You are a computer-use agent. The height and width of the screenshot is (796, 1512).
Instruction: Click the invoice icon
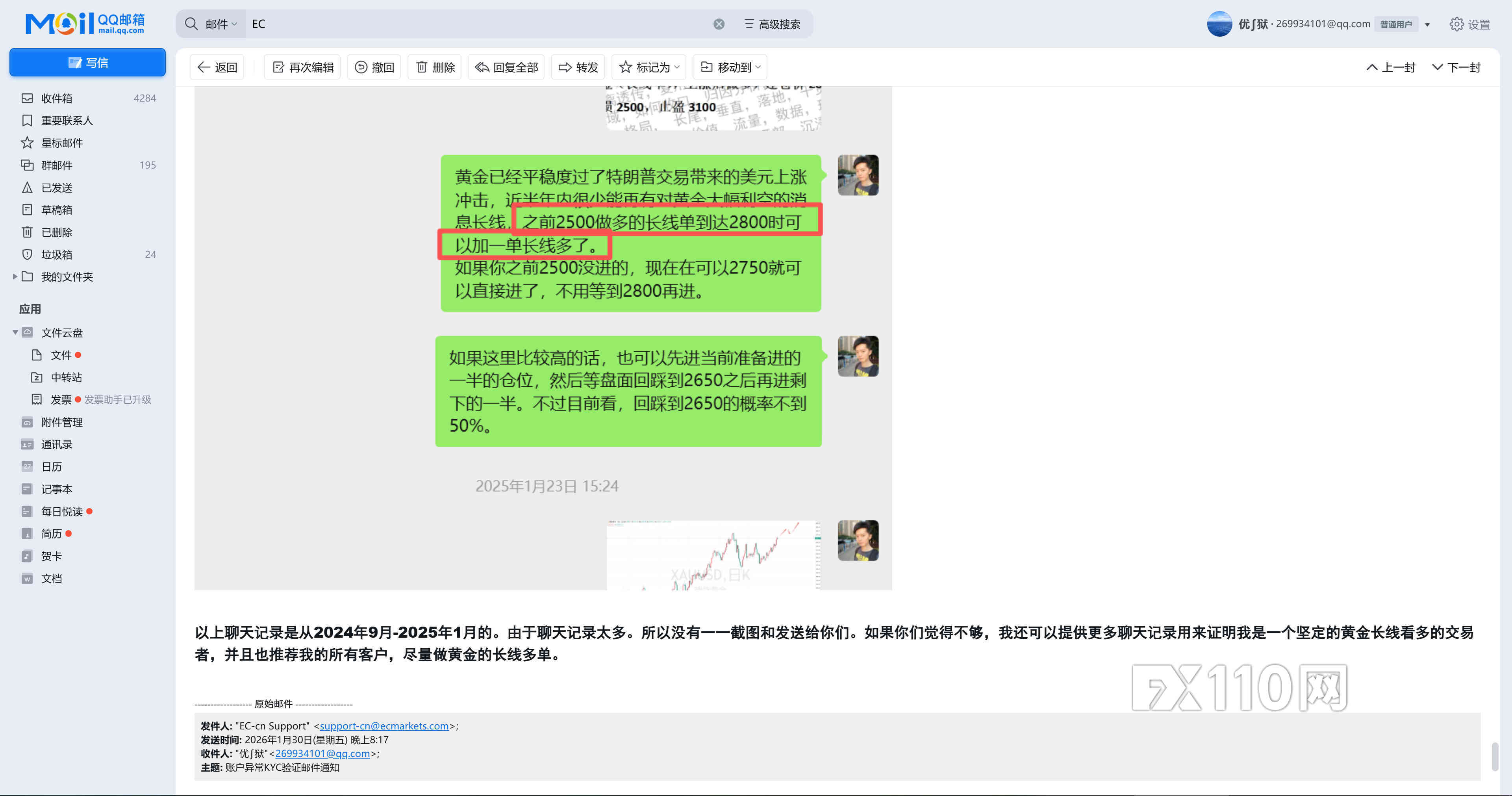click(x=36, y=399)
